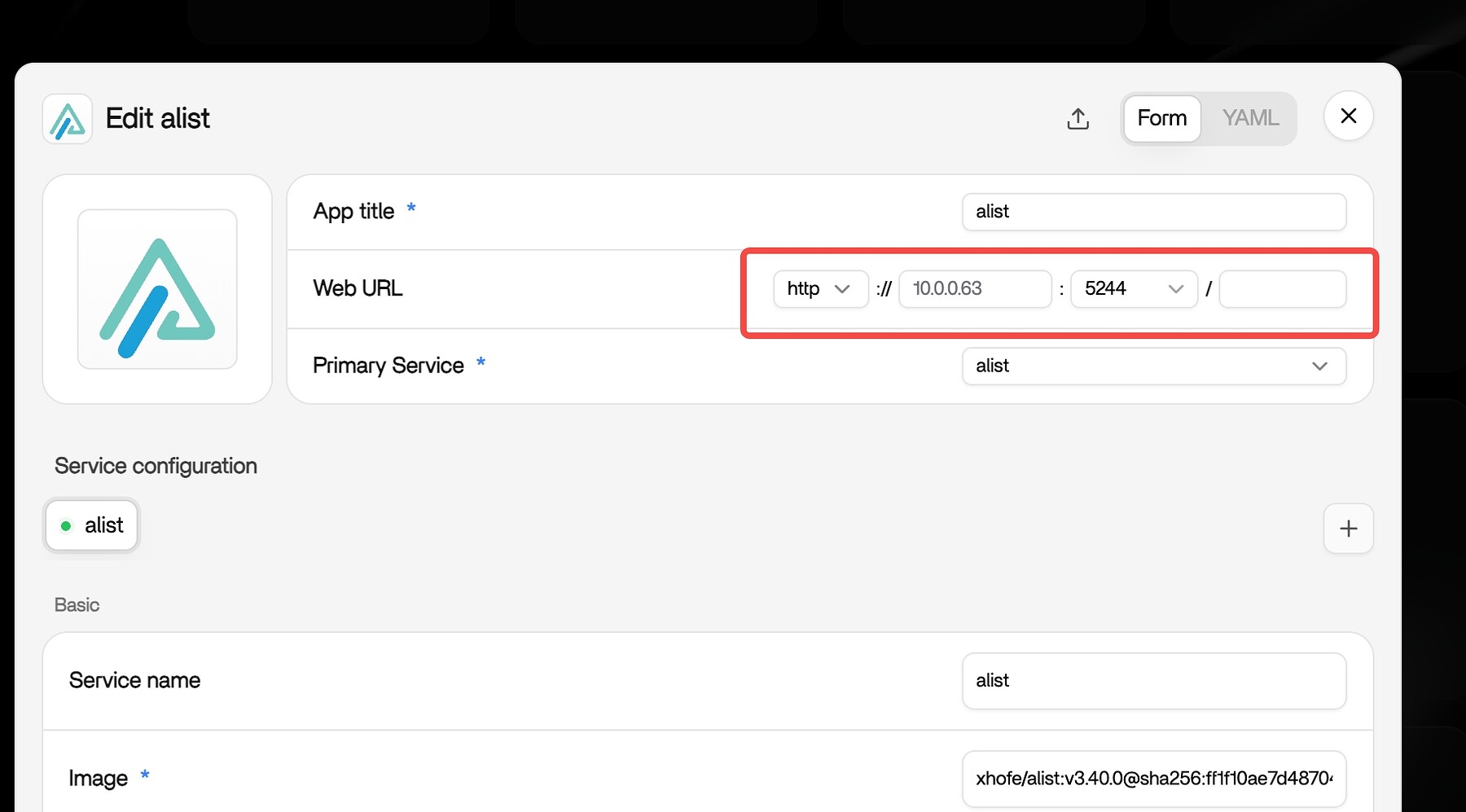This screenshot has width=1466, height=812.
Task: Click the Primary Service label
Action: point(388,366)
